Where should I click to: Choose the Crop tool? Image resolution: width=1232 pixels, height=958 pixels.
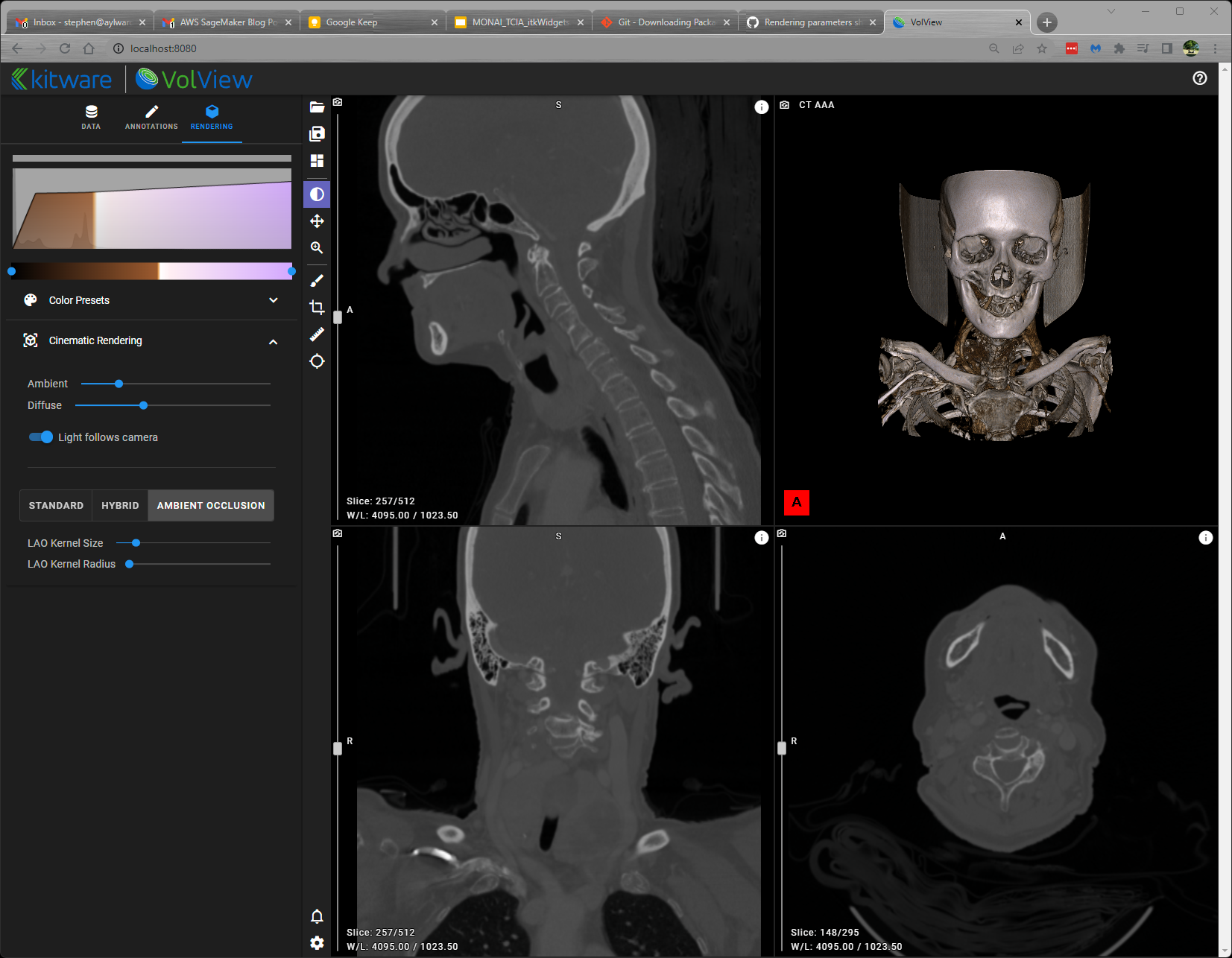[x=317, y=307]
